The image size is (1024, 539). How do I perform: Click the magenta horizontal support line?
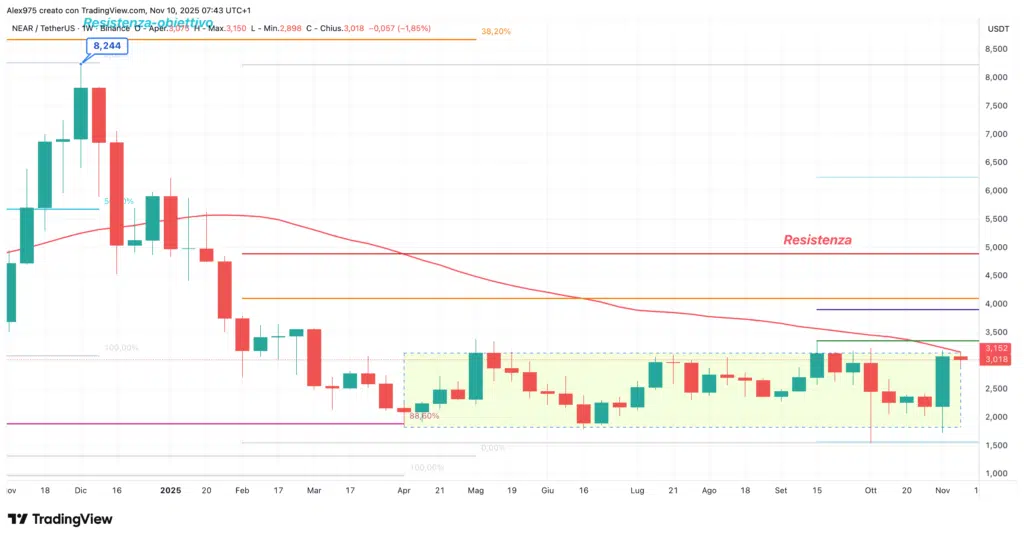click(x=200, y=423)
